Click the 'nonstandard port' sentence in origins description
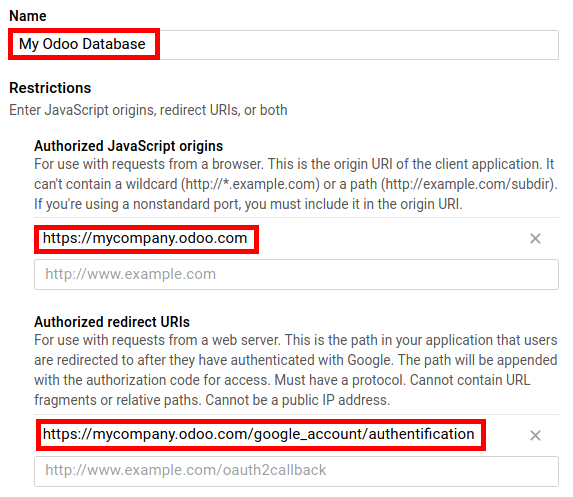The image size is (573, 497). [248, 204]
